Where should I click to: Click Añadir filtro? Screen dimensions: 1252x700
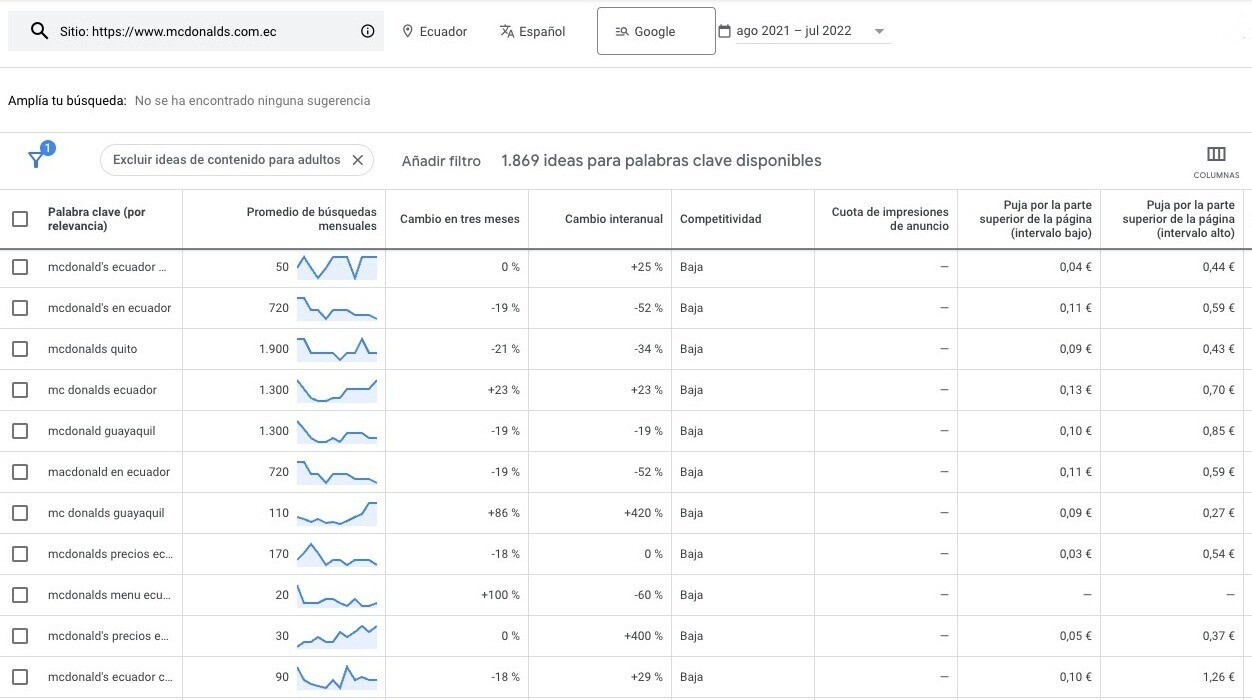coord(441,161)
